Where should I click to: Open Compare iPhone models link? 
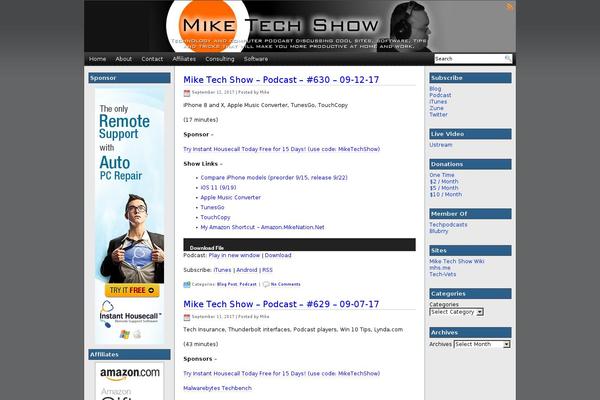(x=274, y=178)
